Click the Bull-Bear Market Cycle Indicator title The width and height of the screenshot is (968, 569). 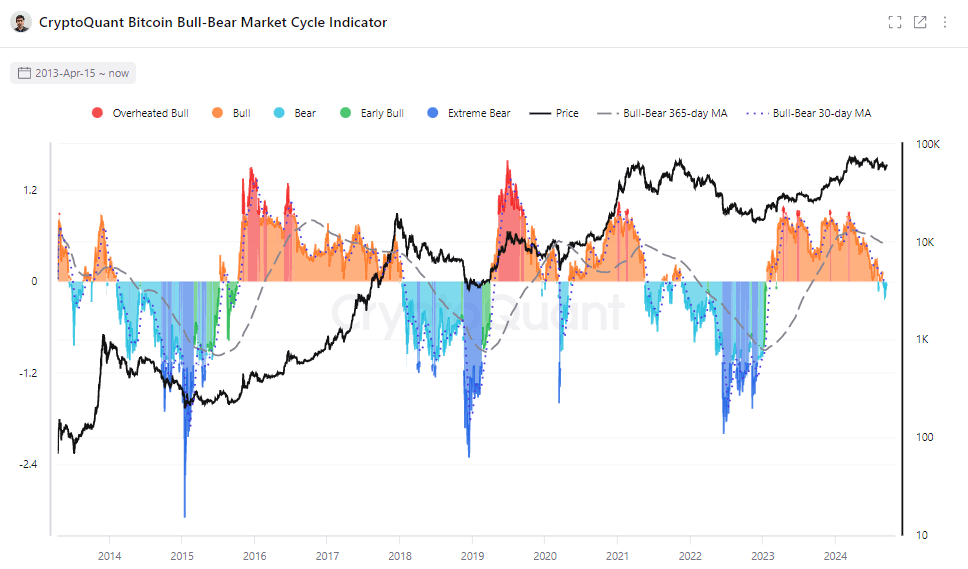pyautogui.click(x=212, y=22)
